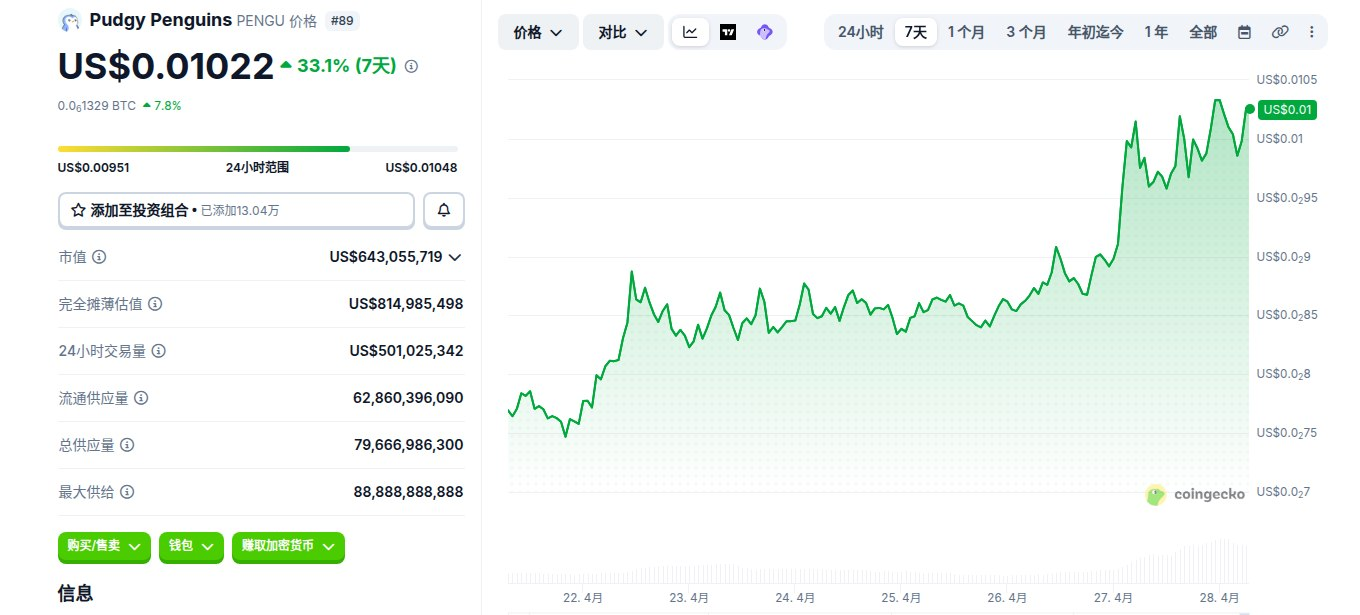Click the US$501,025,342 volume value

[406, 351]
